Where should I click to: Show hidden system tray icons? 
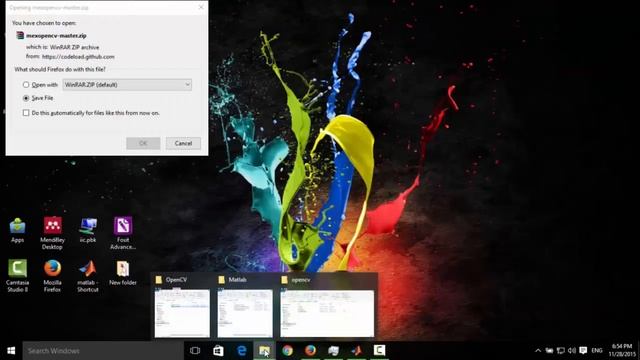pyautogui.click(x=538, y=351)
